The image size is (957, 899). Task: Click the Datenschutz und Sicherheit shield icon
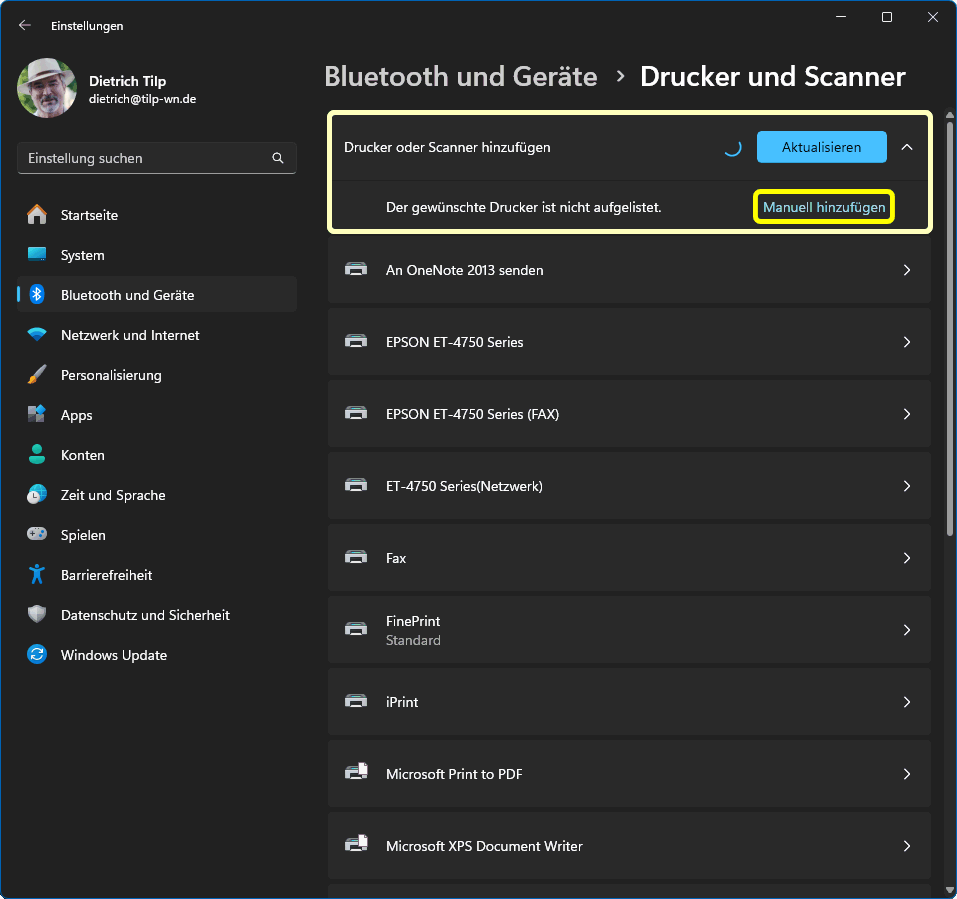37,615
